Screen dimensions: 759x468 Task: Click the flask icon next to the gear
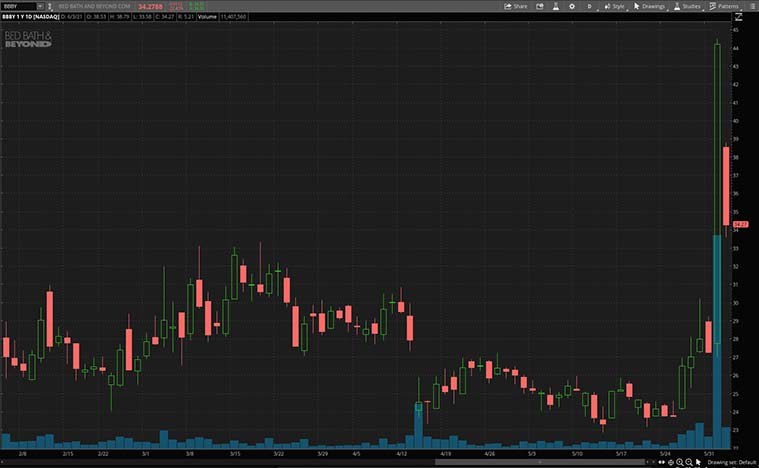click(x=556, y=6)
